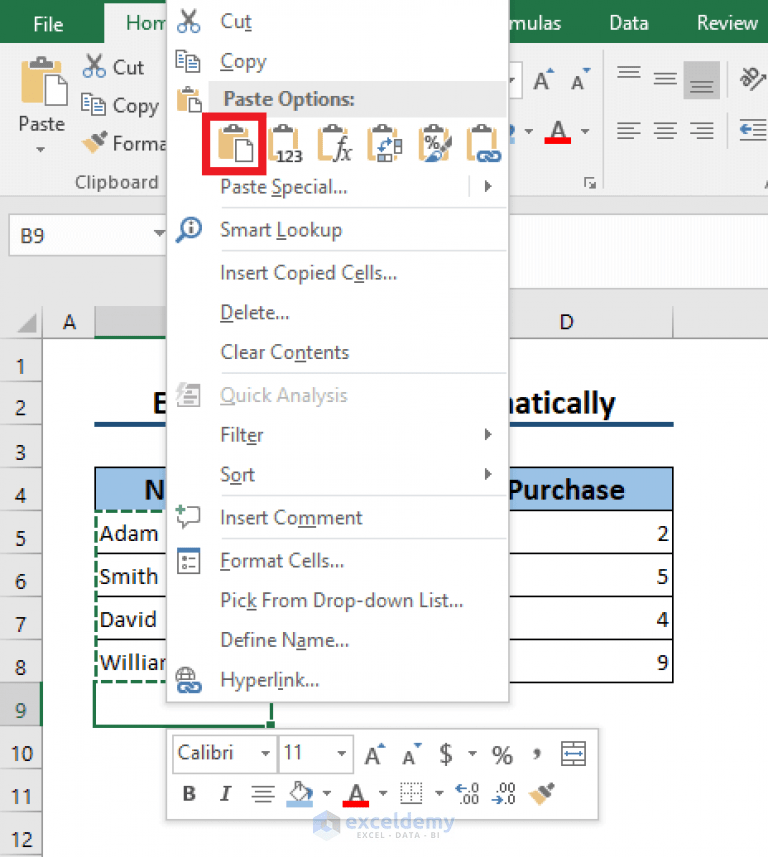Screen dimensions: 768x857
Task: Select Insert Copied Cells menu item
Action: pos(337,272)
